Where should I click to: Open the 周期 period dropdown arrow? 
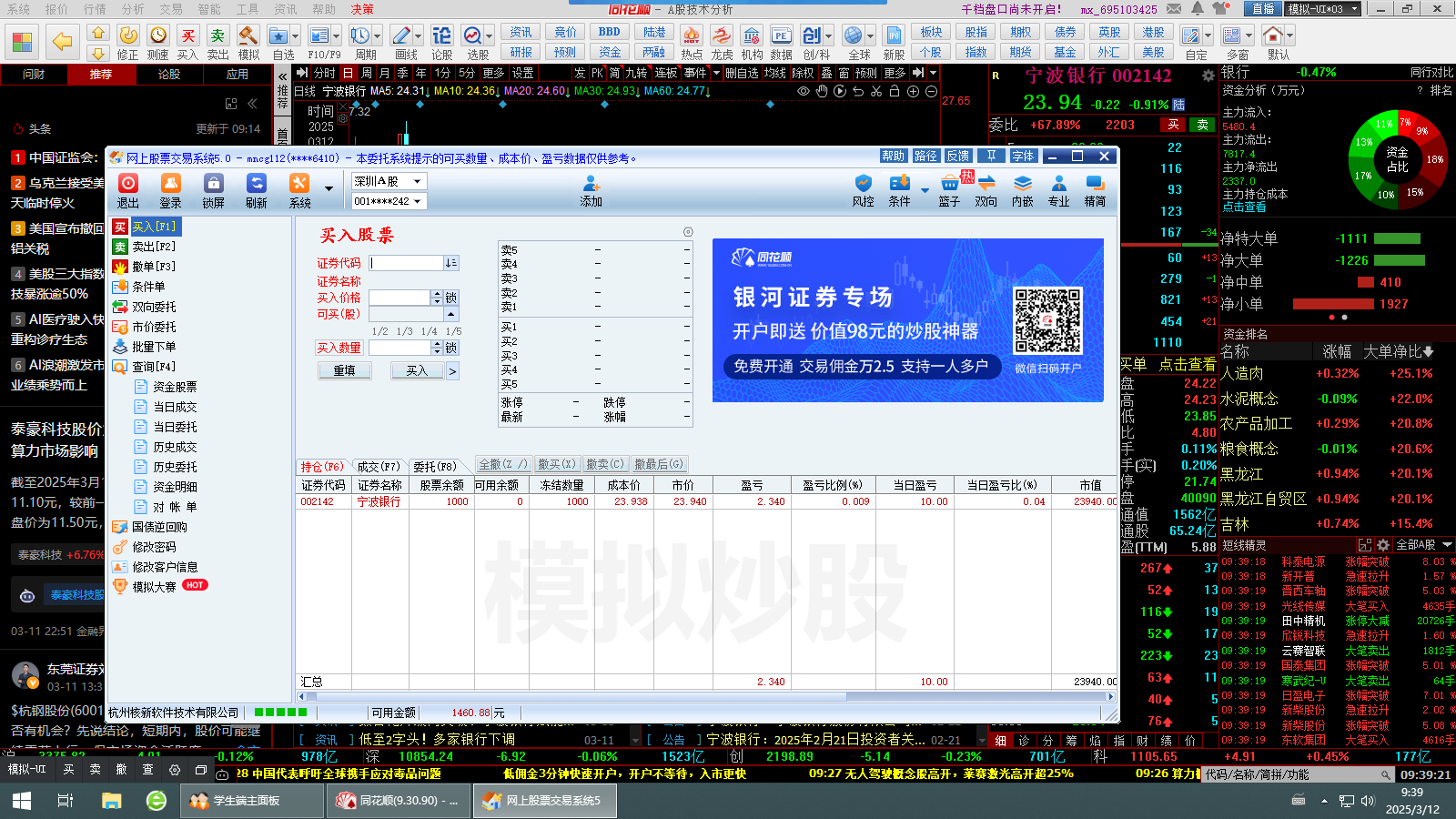(x=377, y=36)
